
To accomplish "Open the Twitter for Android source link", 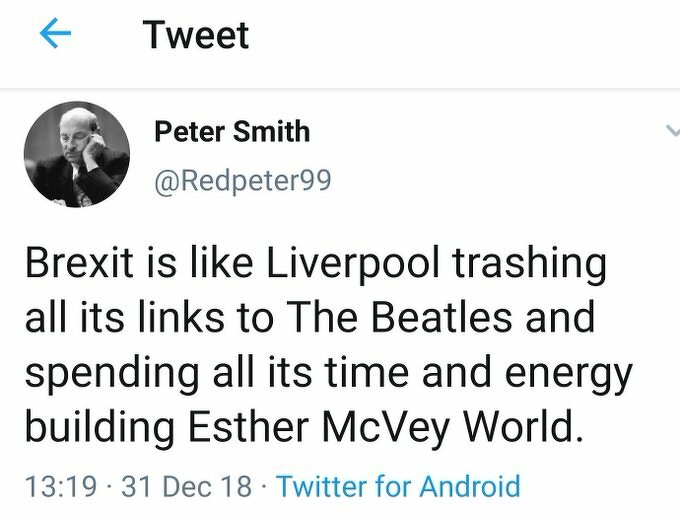I will [x=398, y=486].
